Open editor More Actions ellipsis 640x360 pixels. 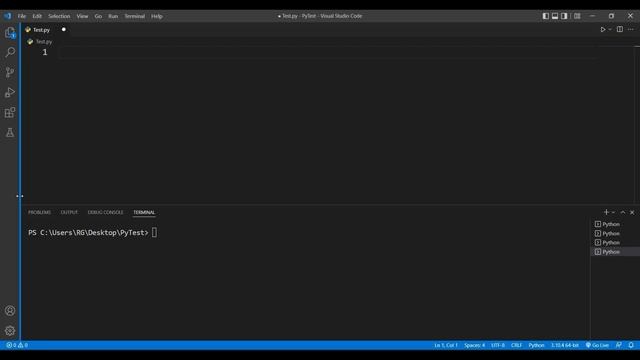click(631, 29)
